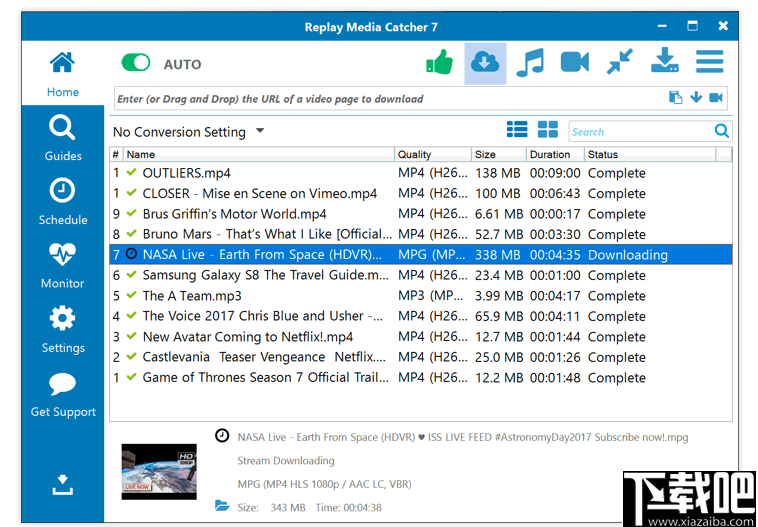Select Samsung Galaxy S8 The Travel Guide row
Screen dimensions: 758x527
click(421, 275)
